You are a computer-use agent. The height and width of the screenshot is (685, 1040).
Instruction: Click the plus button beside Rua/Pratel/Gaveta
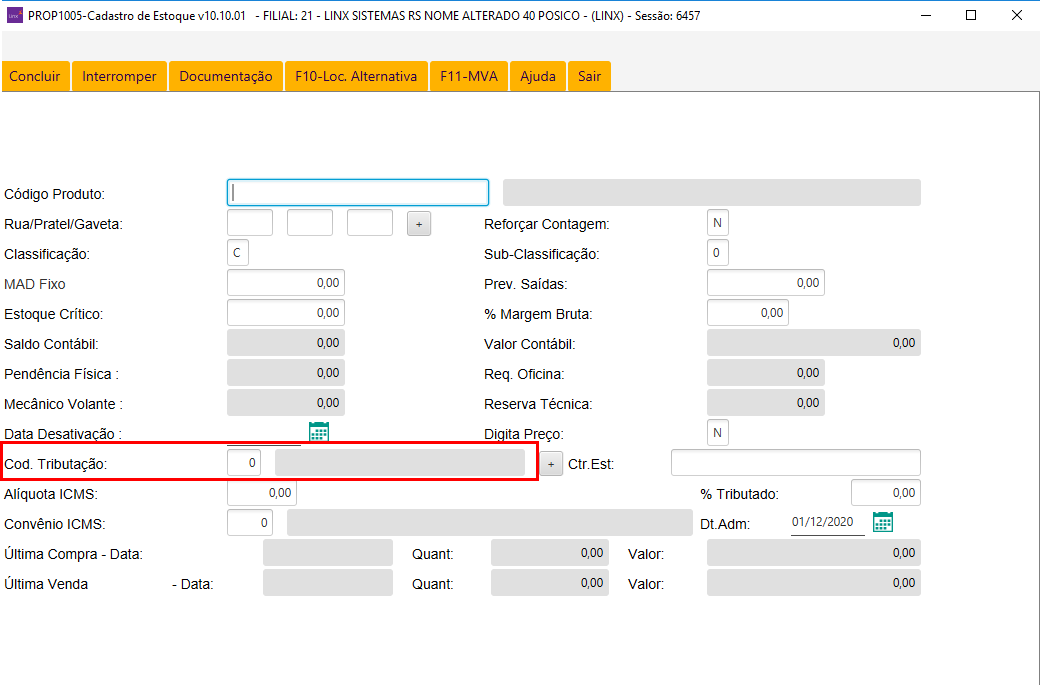[x=419, y=224]
